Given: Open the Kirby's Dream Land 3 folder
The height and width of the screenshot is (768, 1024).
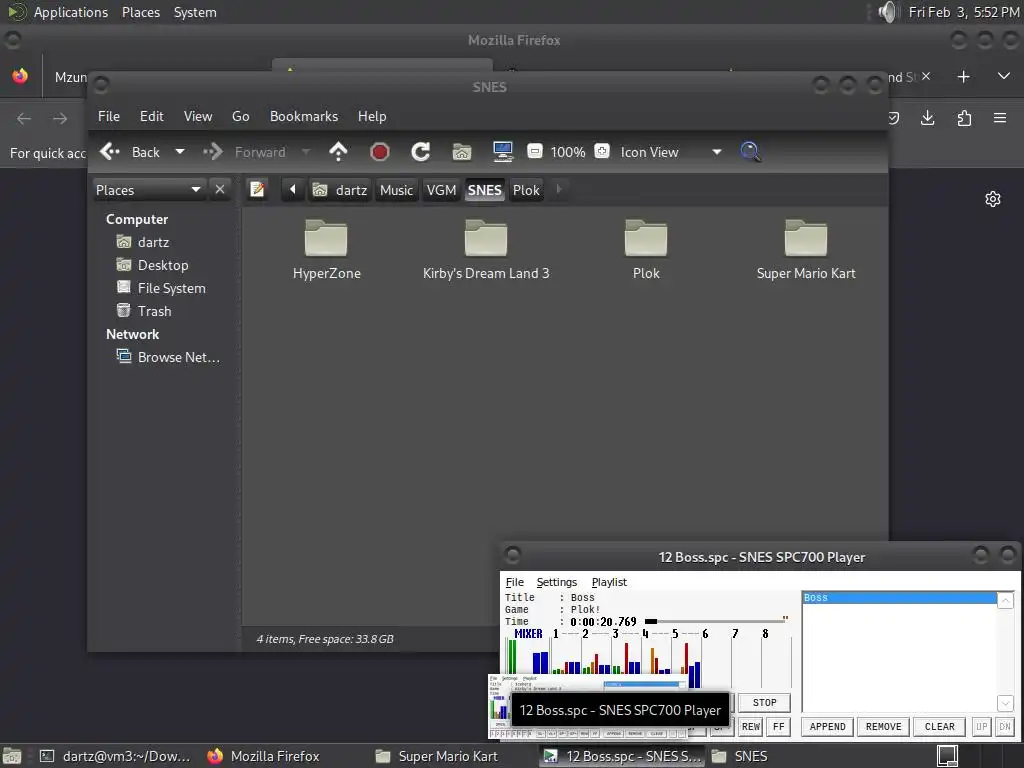Looking at the screenshot, I should point(486,250).
